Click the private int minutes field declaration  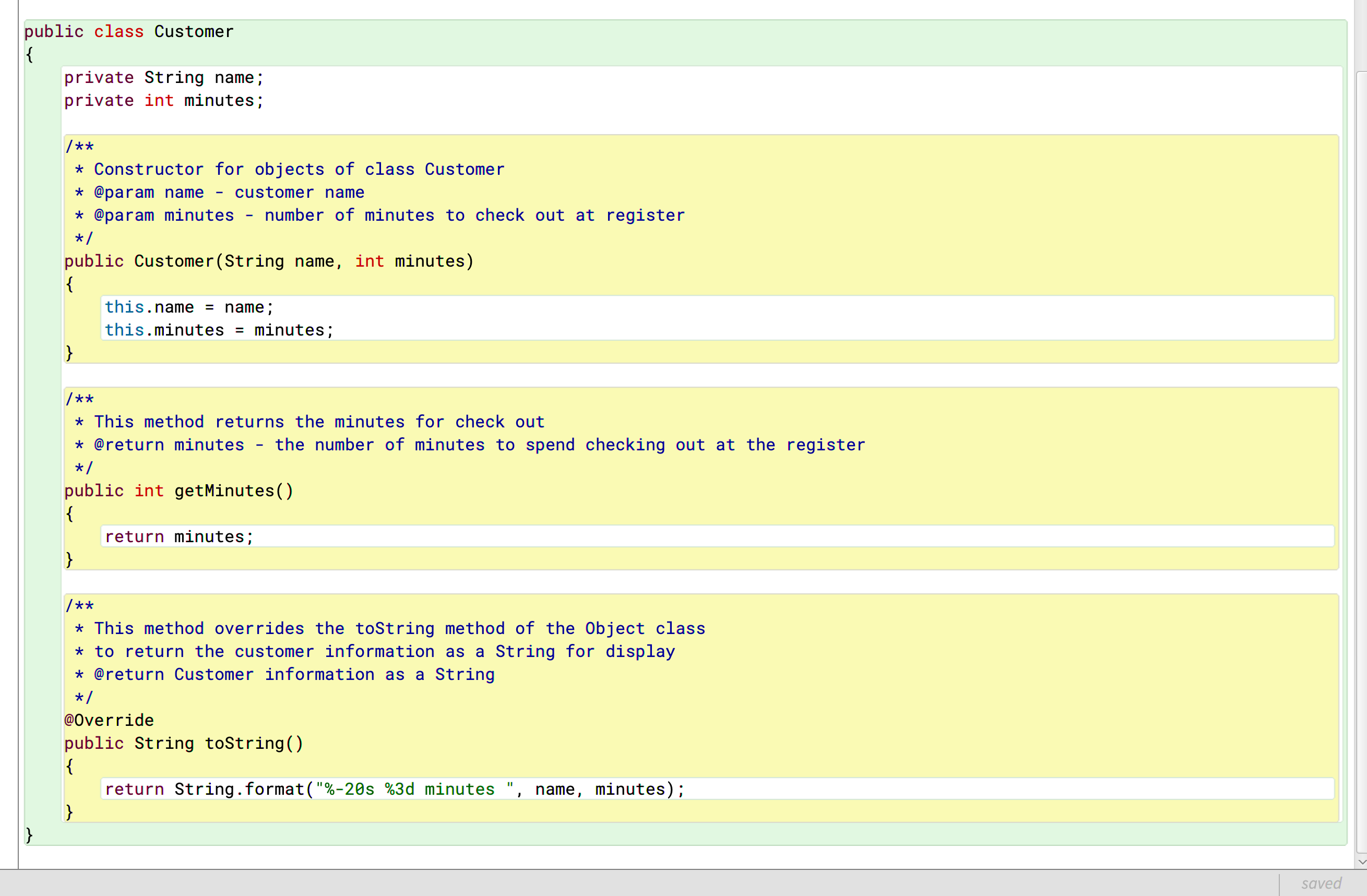click(x=163, y=101)
